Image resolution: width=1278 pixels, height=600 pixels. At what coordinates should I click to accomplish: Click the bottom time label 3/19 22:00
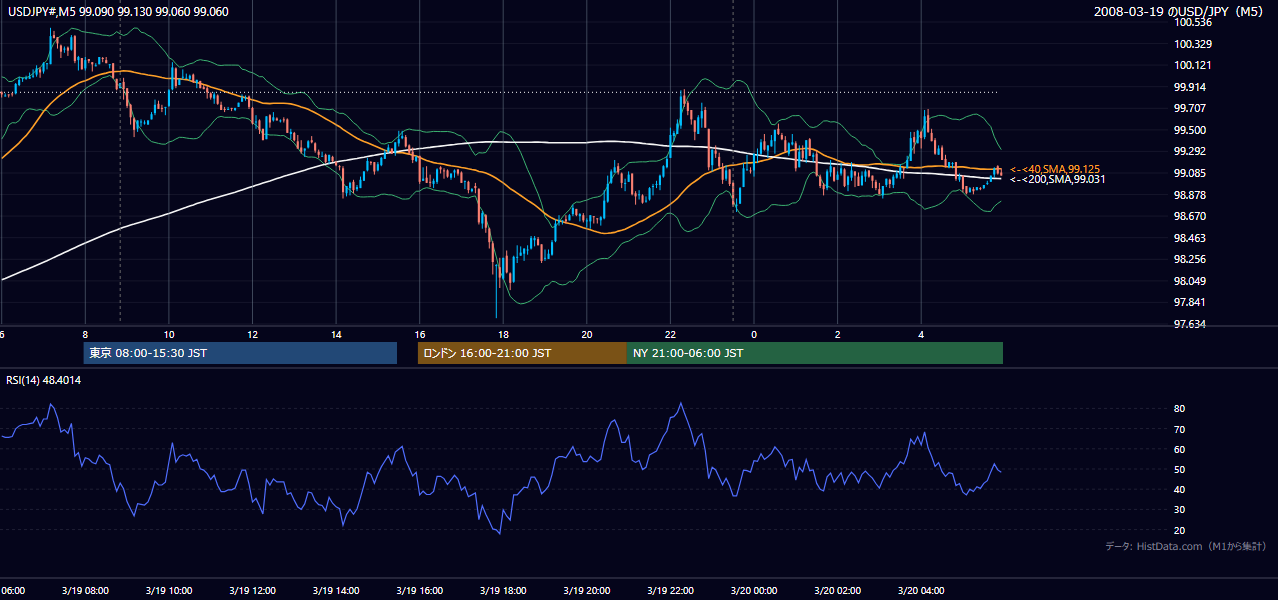[x=670, y=591]
